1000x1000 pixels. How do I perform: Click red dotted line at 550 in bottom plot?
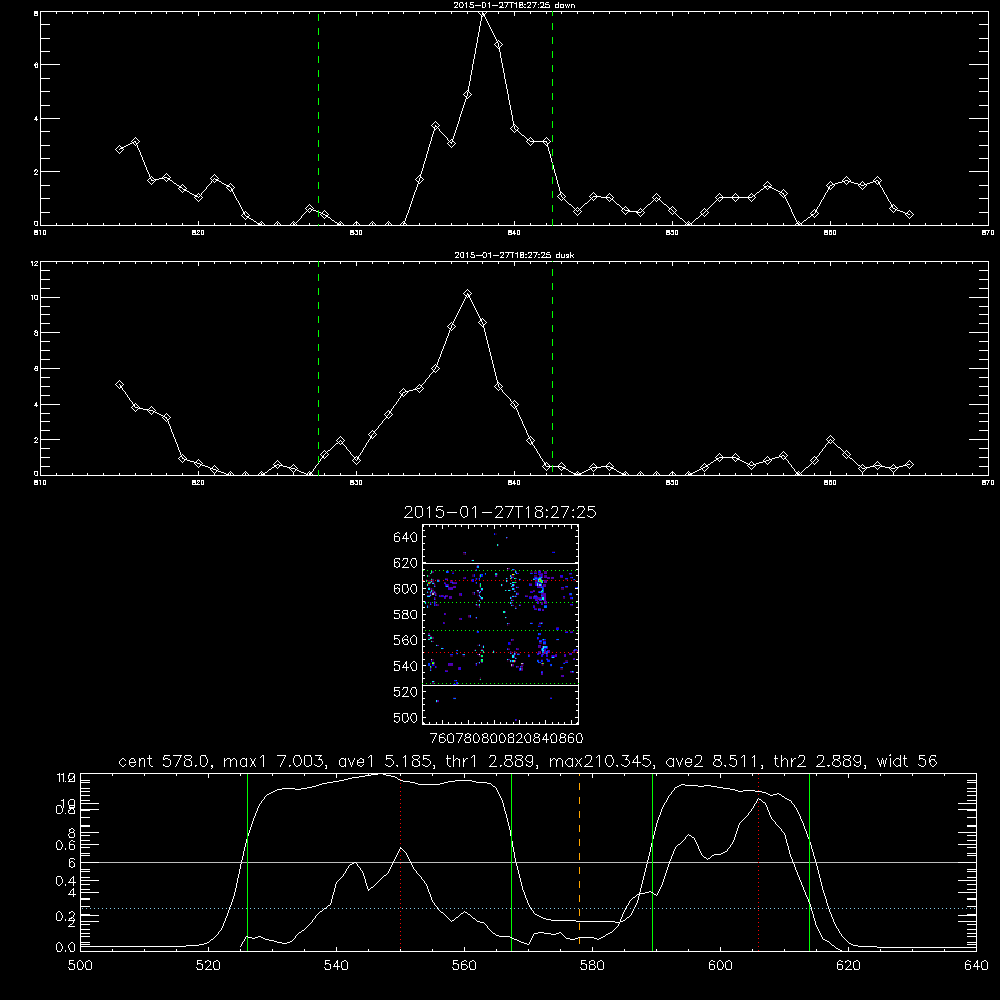401,861
